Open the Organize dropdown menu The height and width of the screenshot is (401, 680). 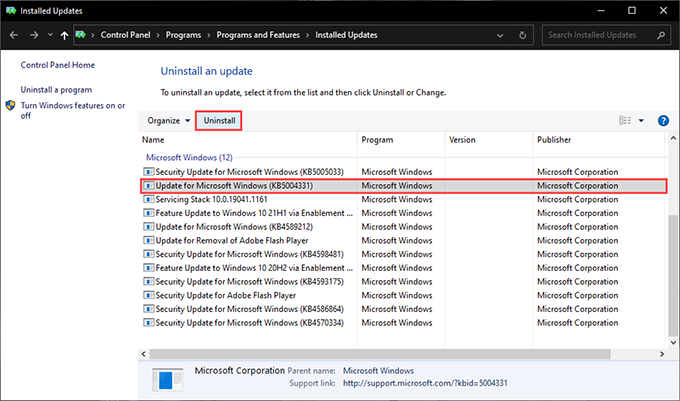click(x=169, y=120)
